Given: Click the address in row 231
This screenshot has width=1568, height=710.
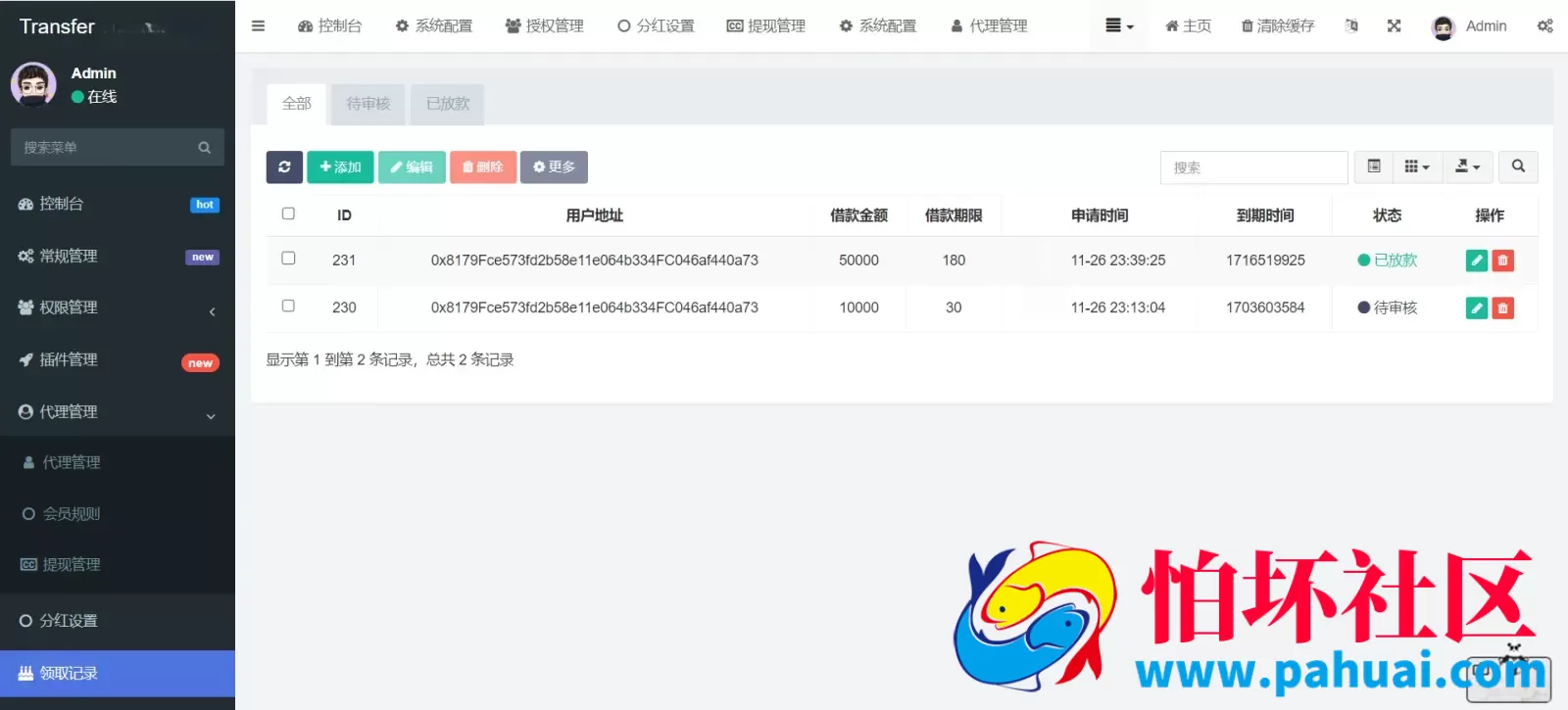Looking at the screenshot, I should [x=595, y=260].
